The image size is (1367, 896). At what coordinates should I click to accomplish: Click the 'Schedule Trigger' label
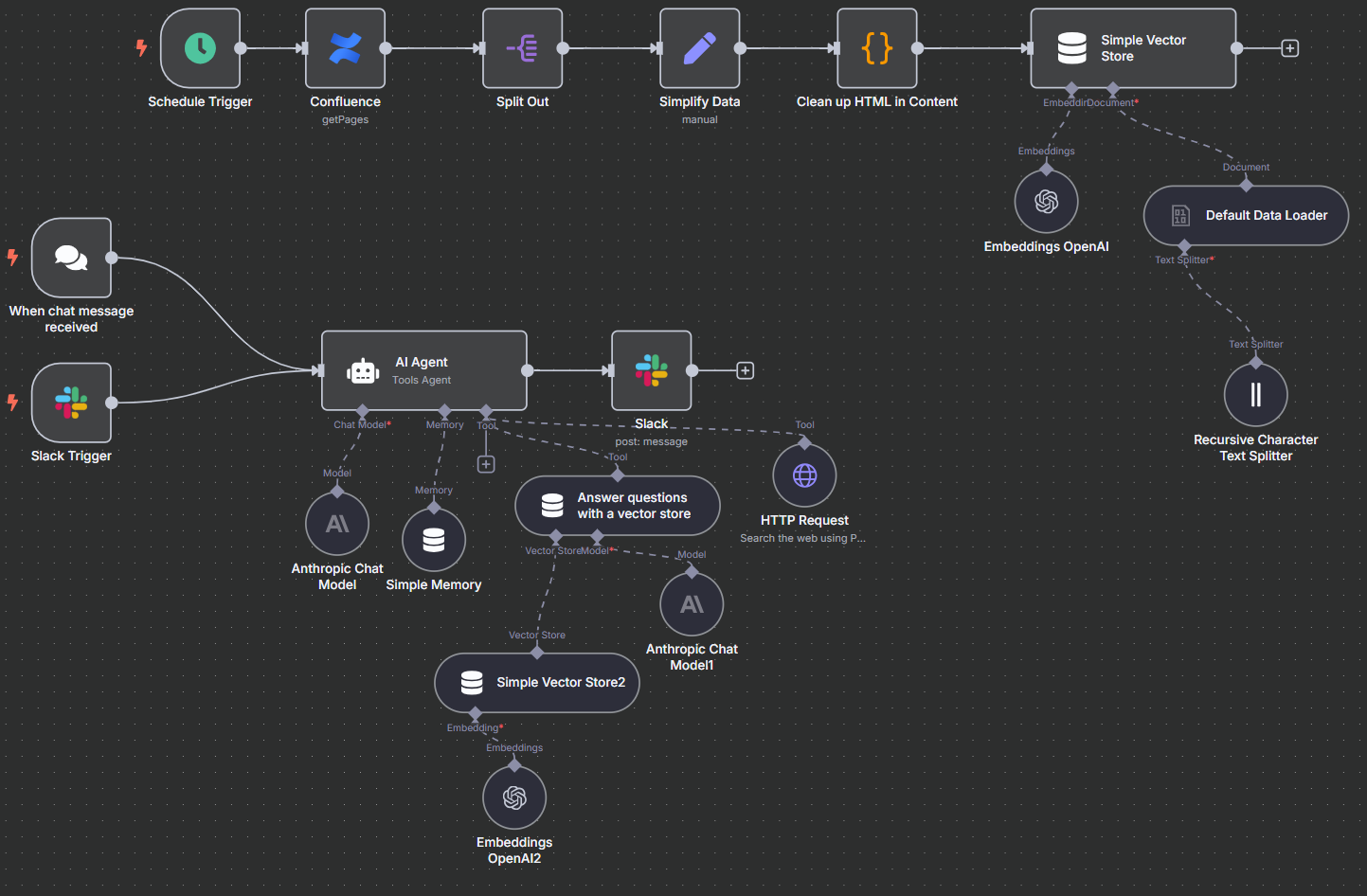coord(200,101)
